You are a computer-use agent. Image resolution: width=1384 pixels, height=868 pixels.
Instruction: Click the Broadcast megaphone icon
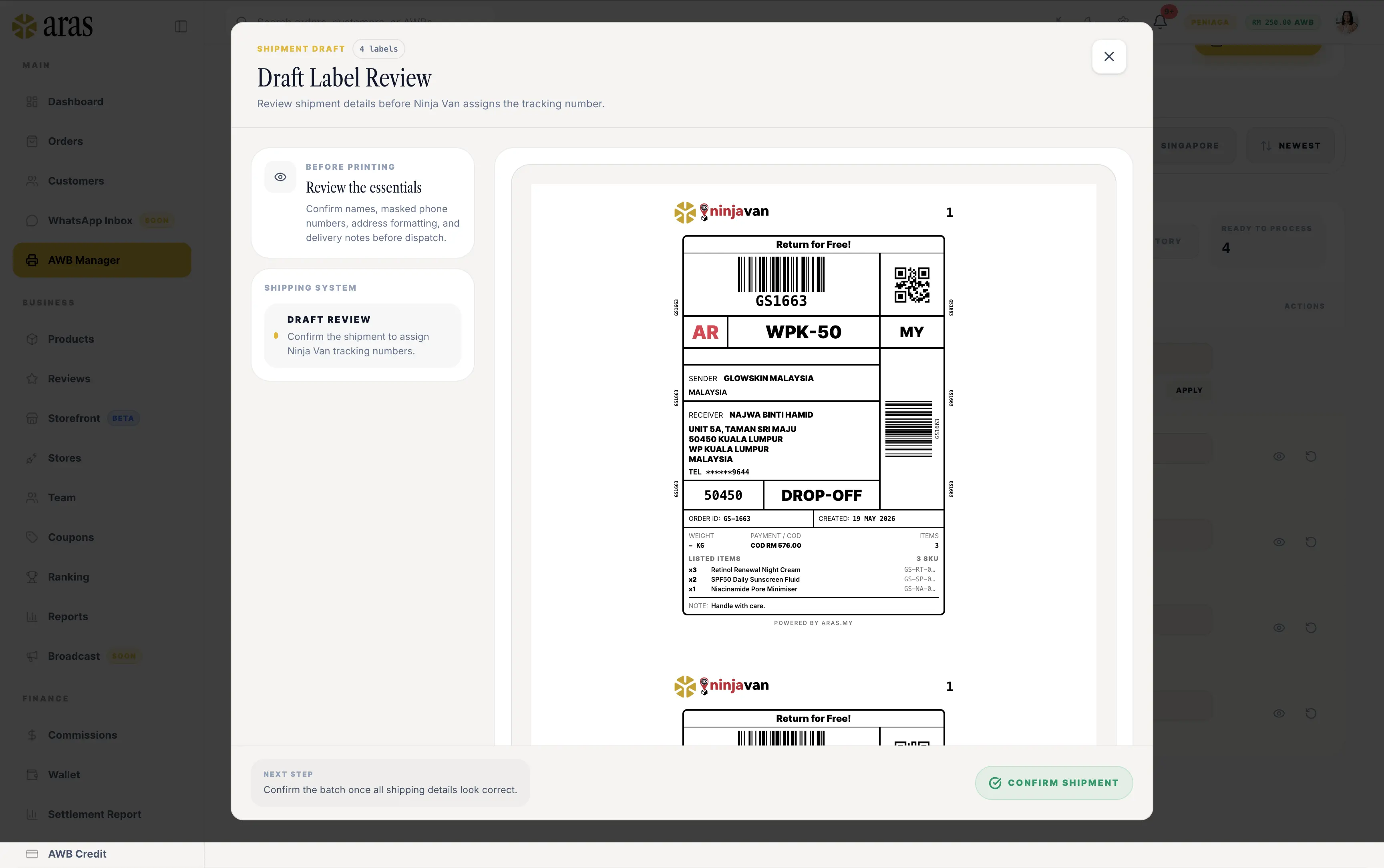tap(32, 656)
